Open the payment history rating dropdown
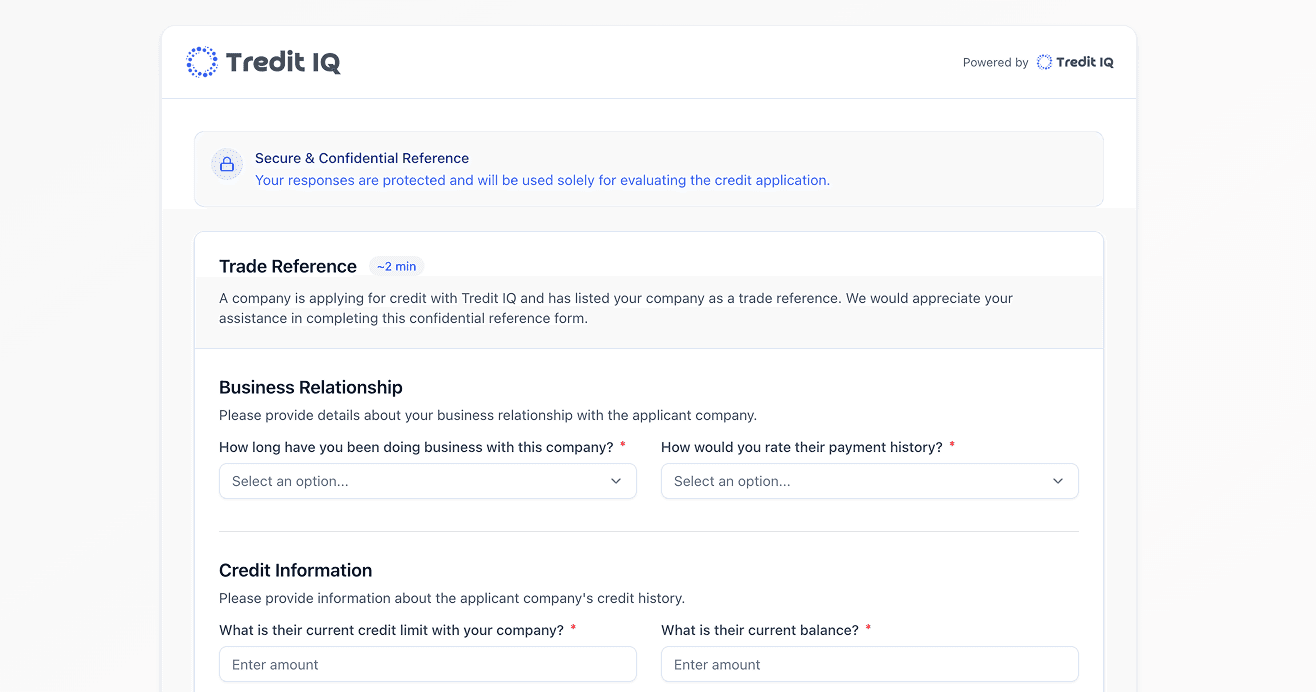 (x=869, y=481)
